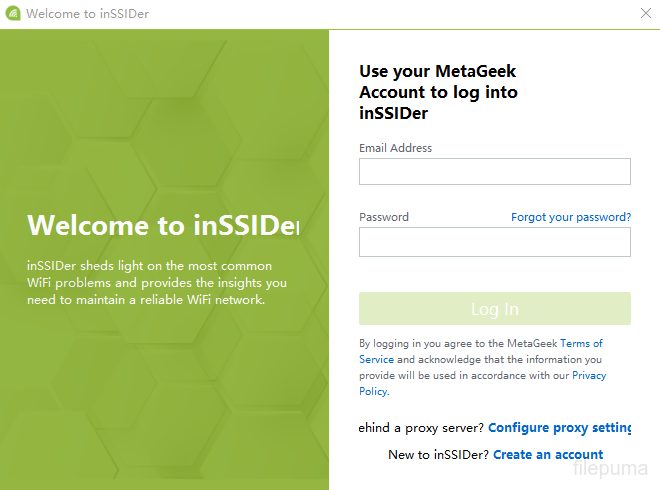Click the inSSIDer description paragraph on green panel
The image size is (660, 490).
(x=157, y=283)
